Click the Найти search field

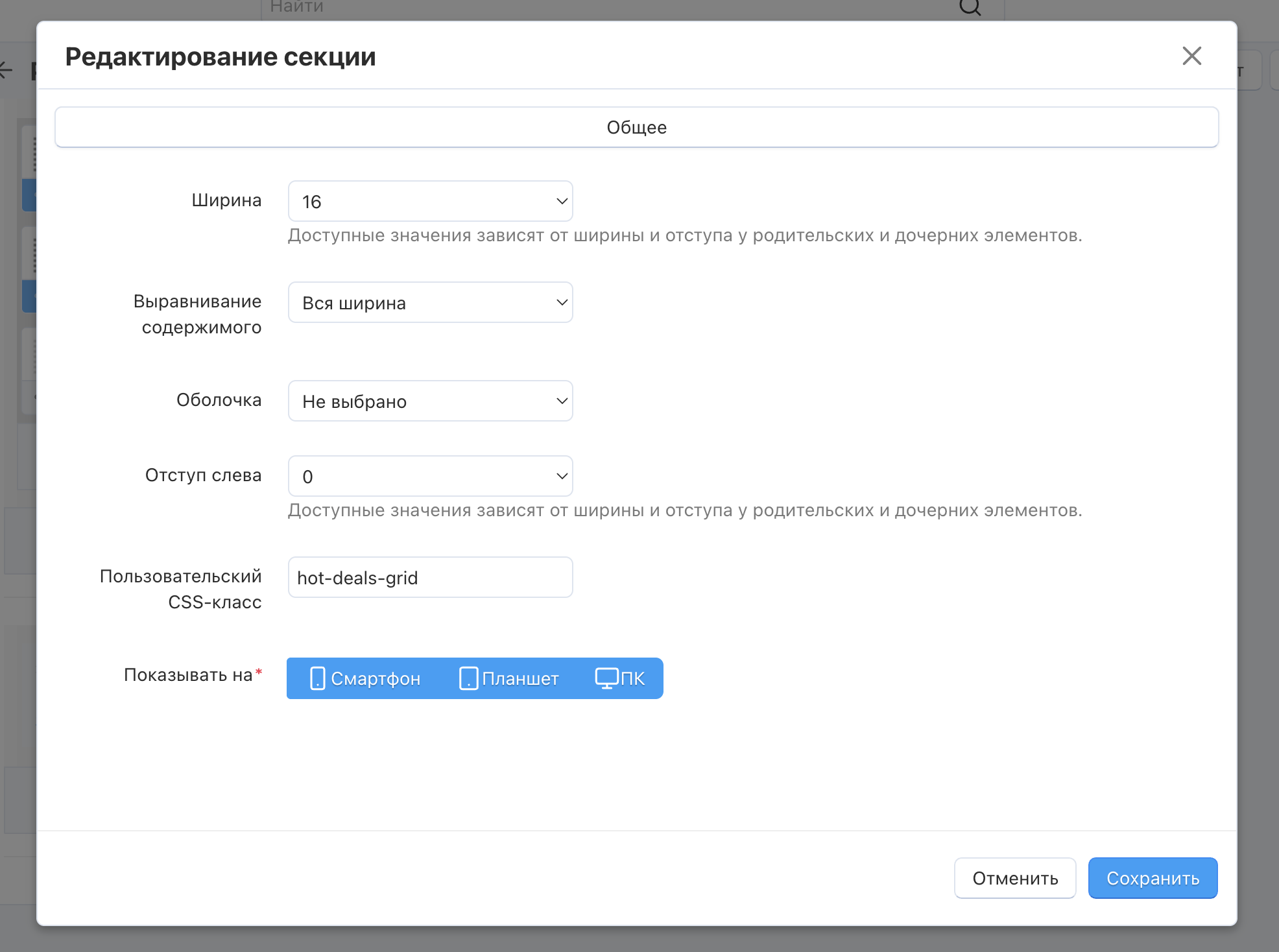click(x=584, y=8)
